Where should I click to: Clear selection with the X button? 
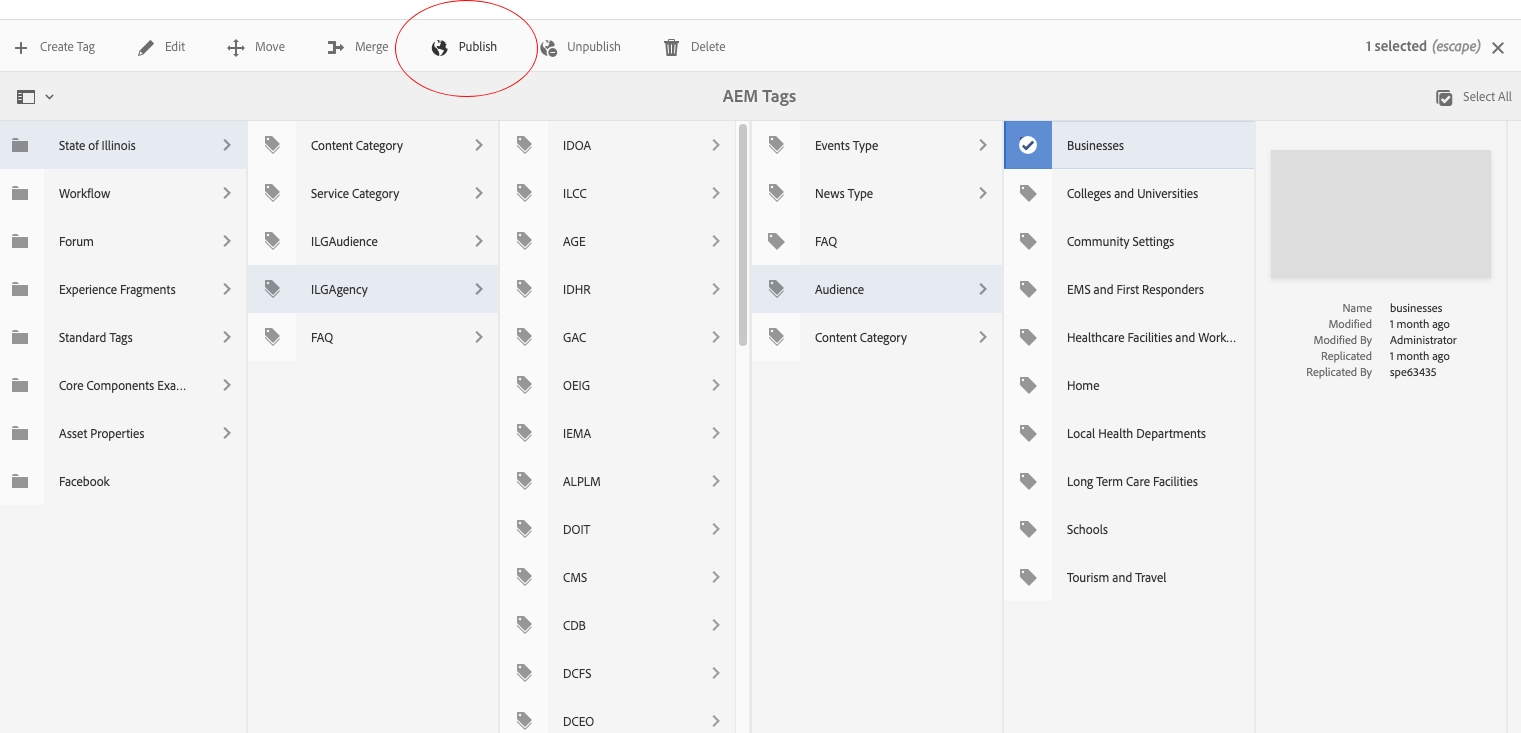pos(1498,47)
